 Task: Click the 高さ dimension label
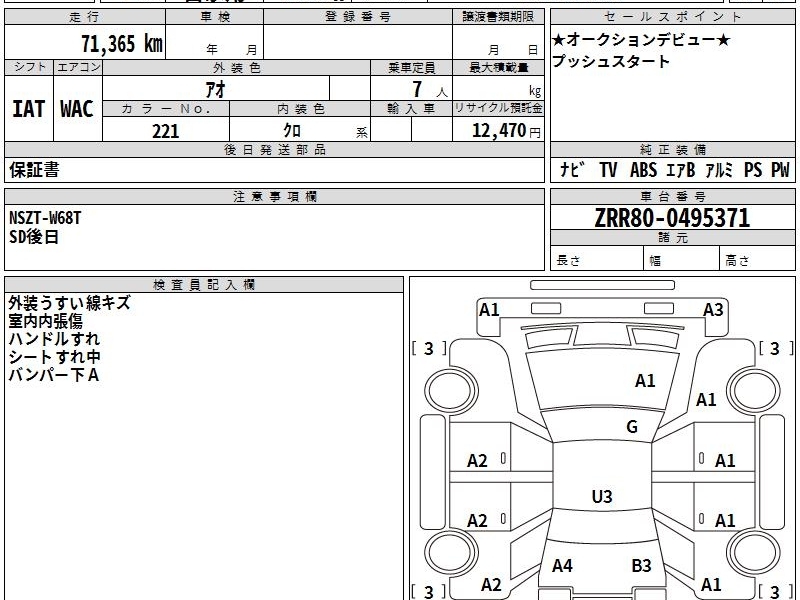coord(737,261)
